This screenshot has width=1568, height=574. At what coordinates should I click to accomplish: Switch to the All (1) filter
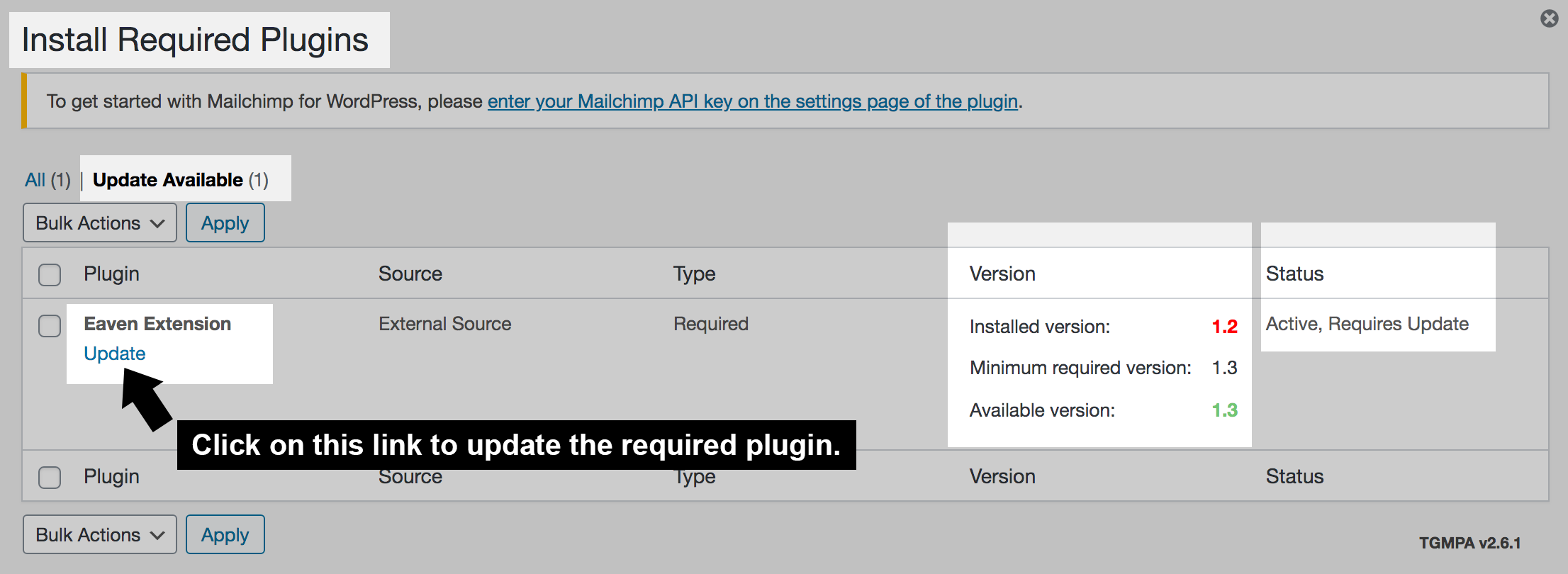click(47, 180)
